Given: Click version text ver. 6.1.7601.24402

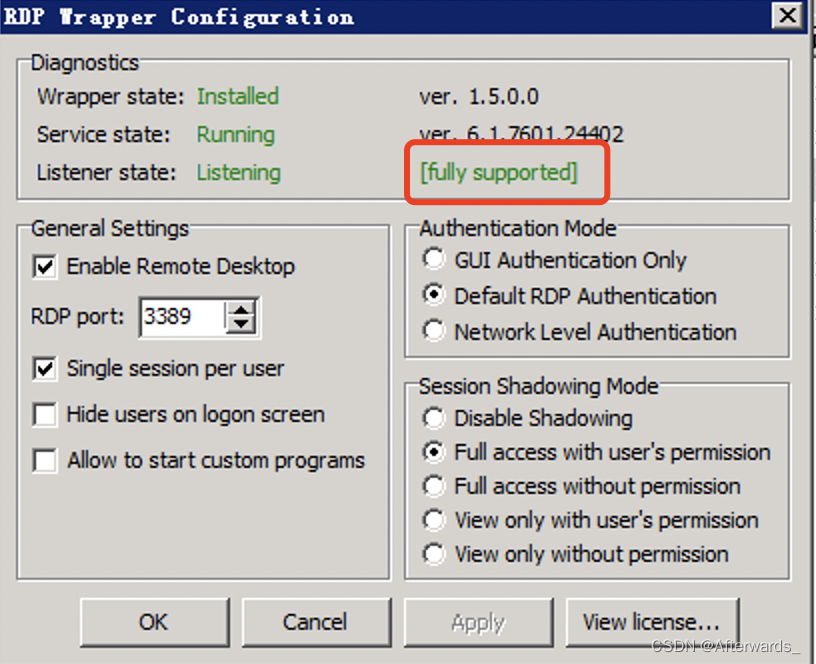Looking at the screenshot, I should coord(521,134).
